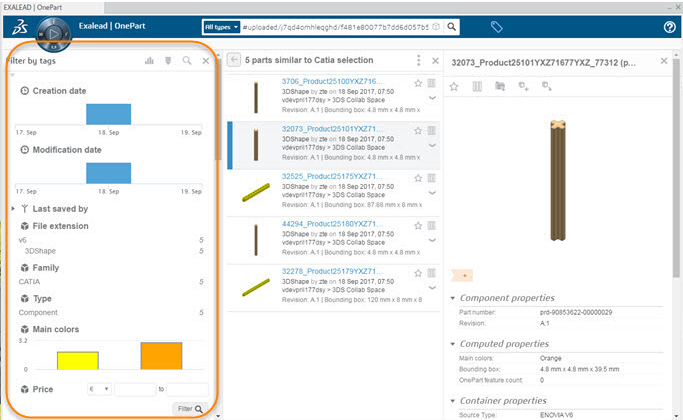Open the 32073_Product25101YXZ71 link
The width and height of the screenshot is (683, 420).
tap(332, 129)
